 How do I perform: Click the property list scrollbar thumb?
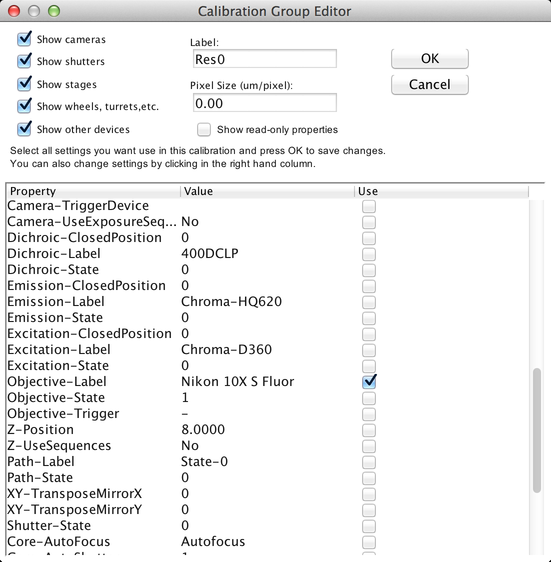pos(536,430)
